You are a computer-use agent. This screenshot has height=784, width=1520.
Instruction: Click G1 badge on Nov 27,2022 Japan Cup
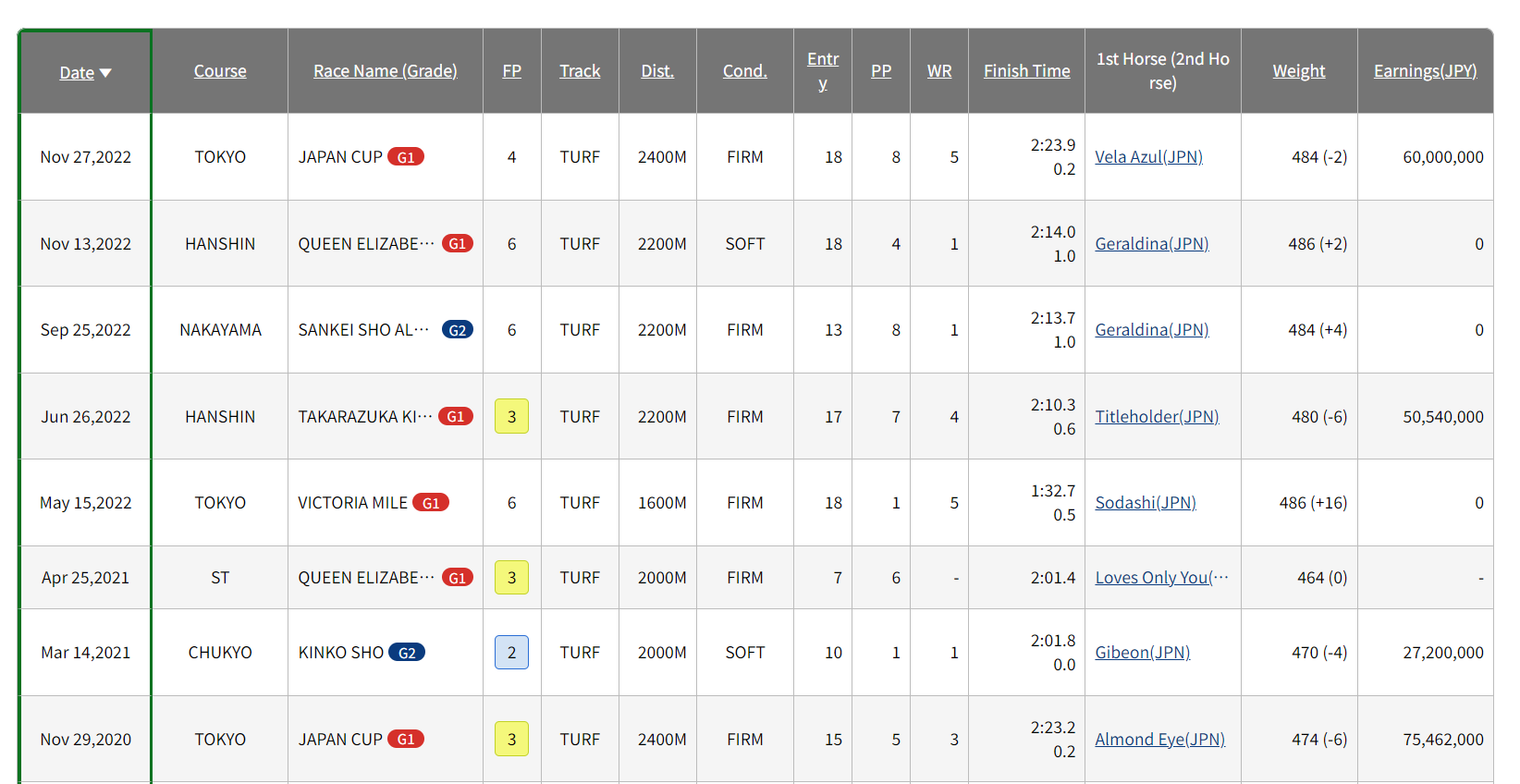[406, 157]
